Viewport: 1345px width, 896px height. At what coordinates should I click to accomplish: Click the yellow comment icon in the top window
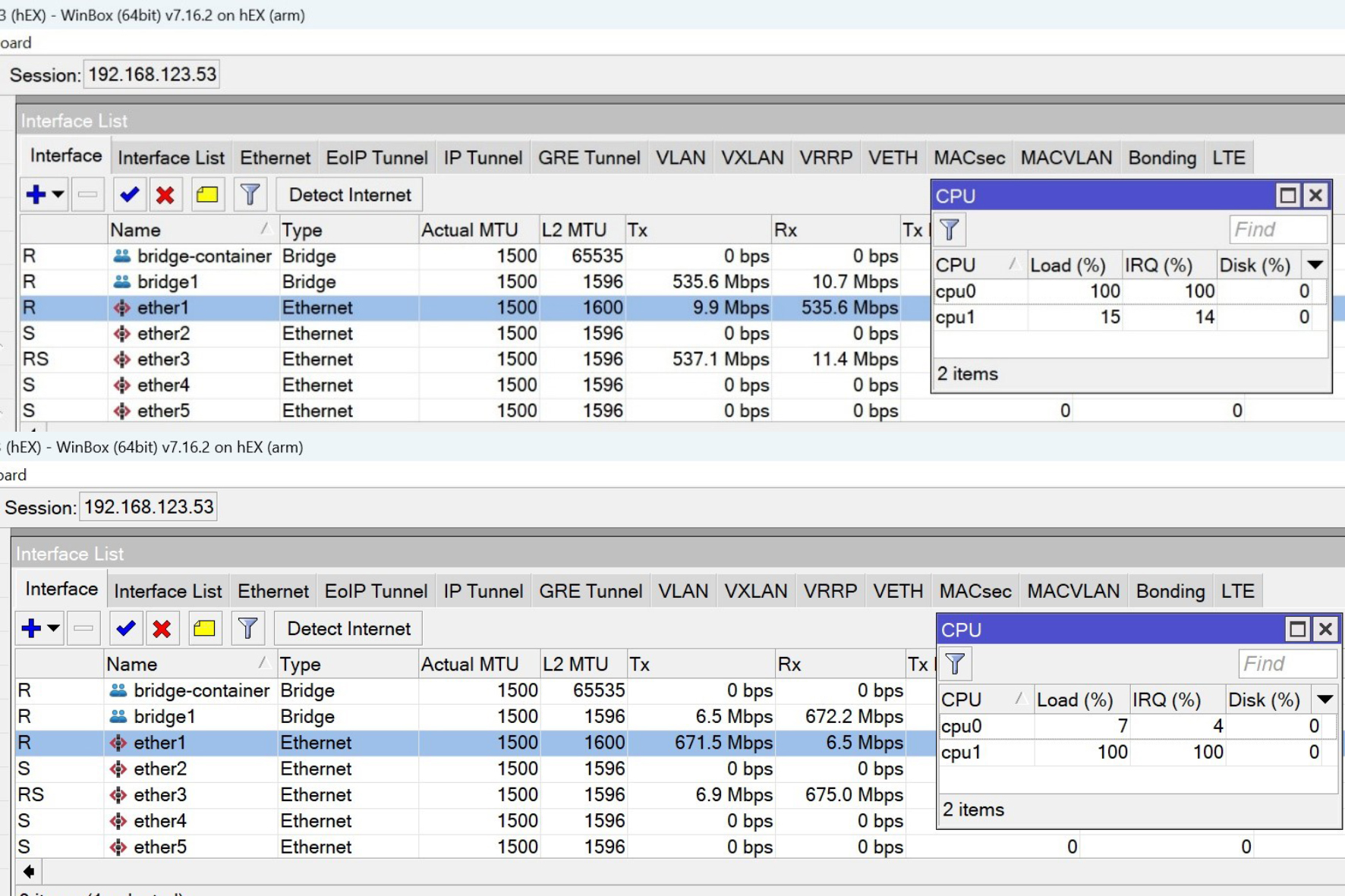(x=207, y=195)
